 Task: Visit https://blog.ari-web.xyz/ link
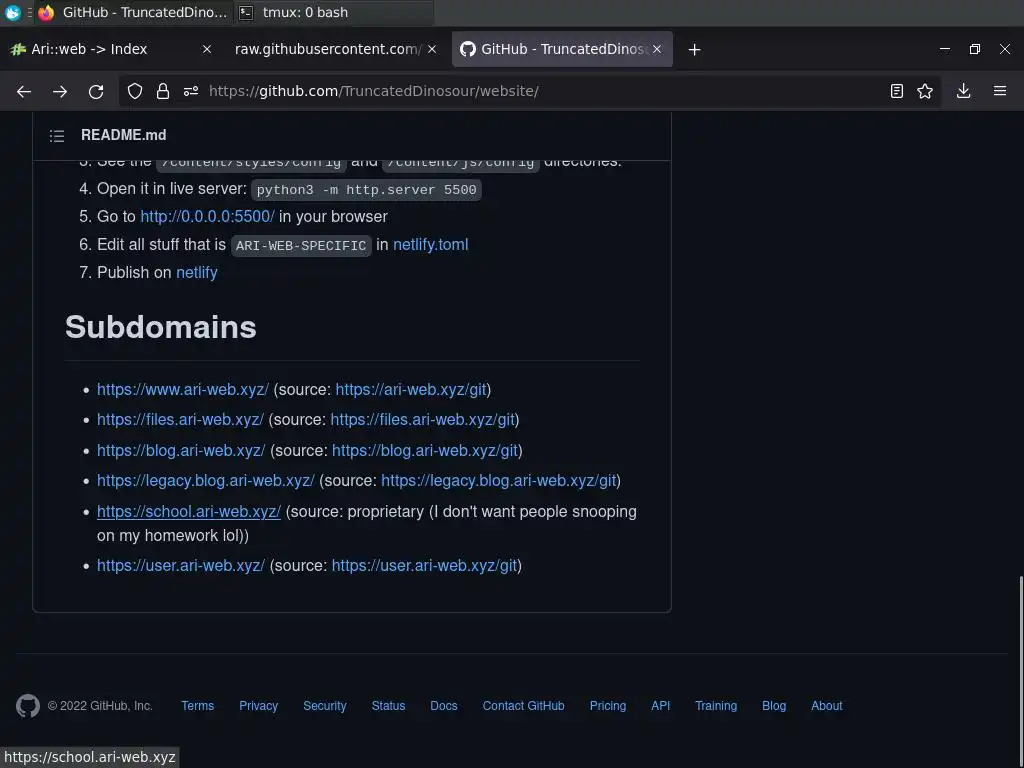(x=181, y=451)
